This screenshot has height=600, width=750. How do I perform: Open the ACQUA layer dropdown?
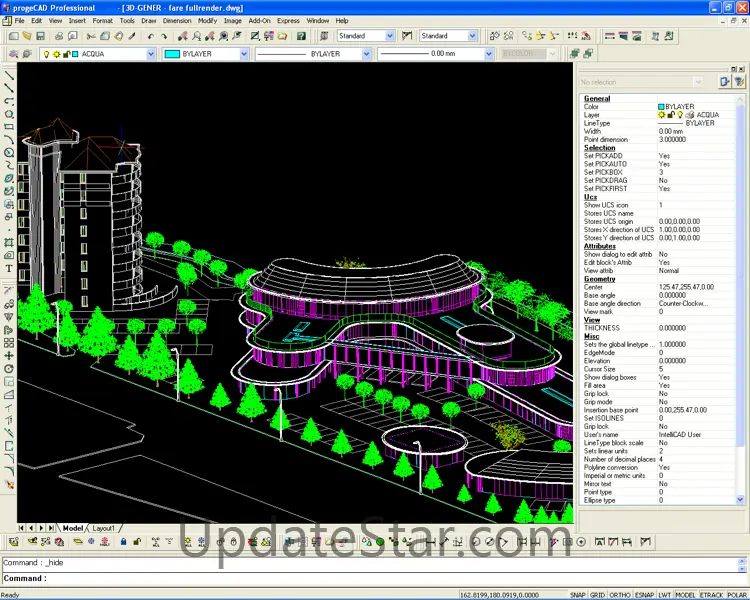(x=98, y=54)
